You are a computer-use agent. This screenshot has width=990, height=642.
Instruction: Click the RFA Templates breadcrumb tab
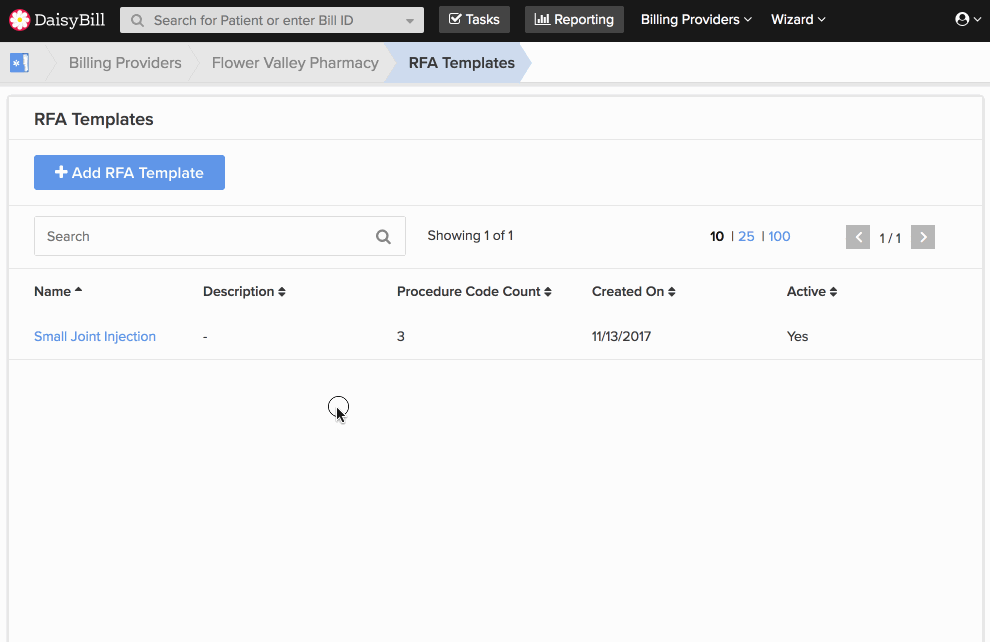pyautogui.click(x=460, y=62)
